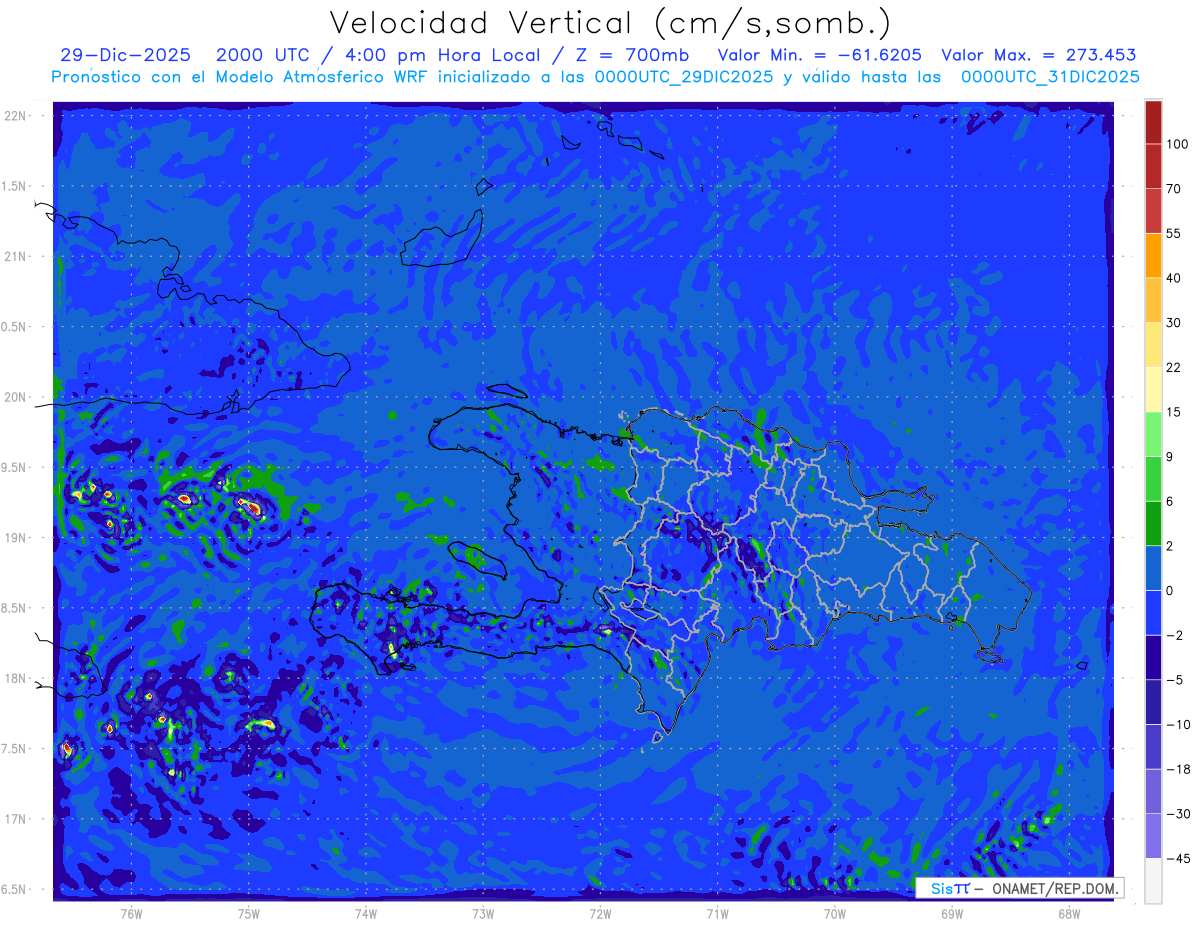Click the '55' value on the color scale
This screenshot has height=927, width=1200.
[1174, 234]
